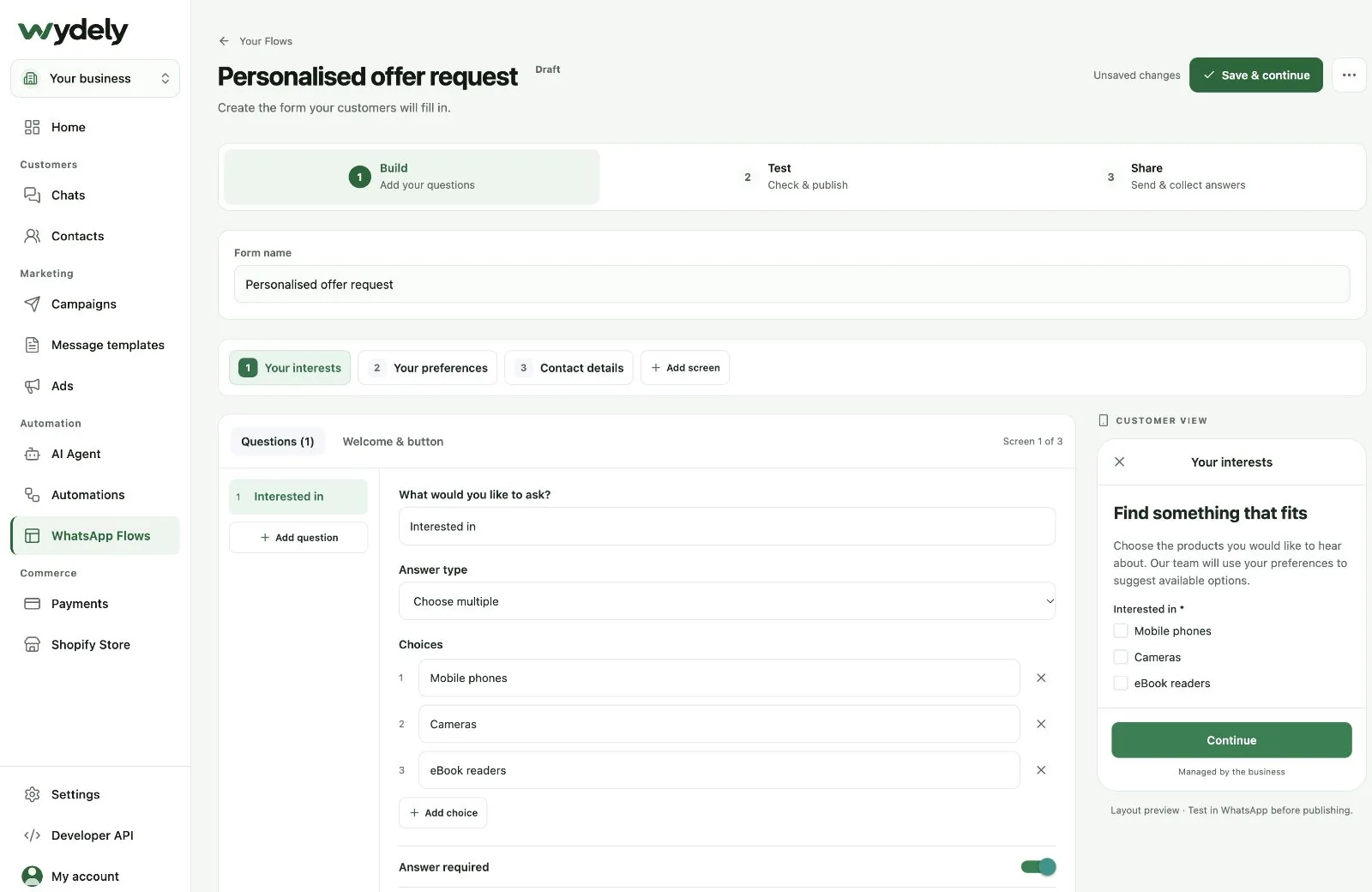Viewport: 1372px width, 892px height.
Task: Edit the Form name field
Action: click(x=791, y=284)
